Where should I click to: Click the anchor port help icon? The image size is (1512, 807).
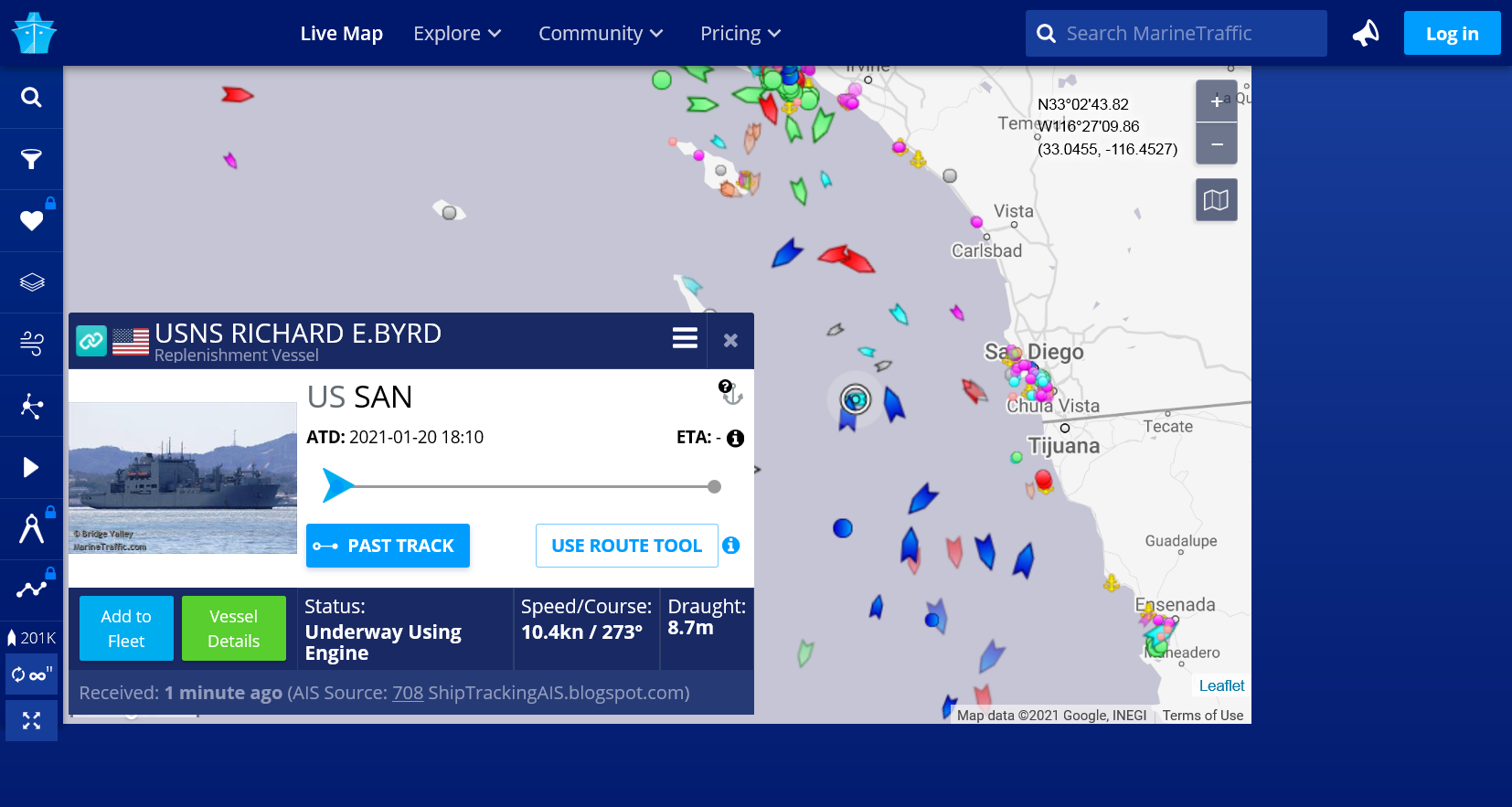pyautogui.click(x=730, y=392)
